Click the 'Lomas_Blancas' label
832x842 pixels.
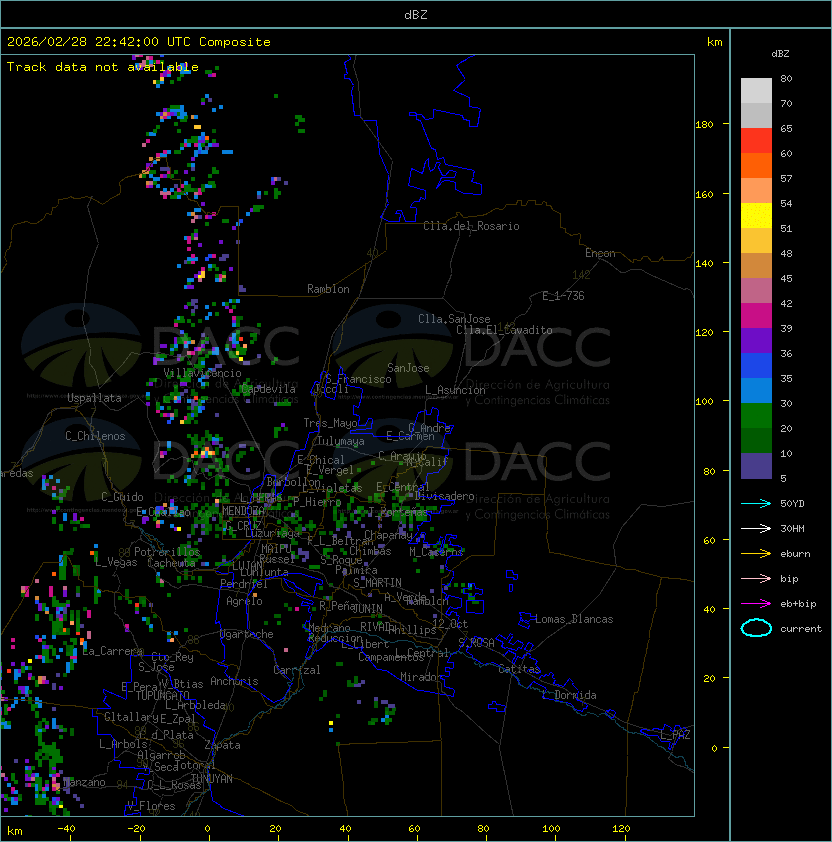click(x=574, y=619)
